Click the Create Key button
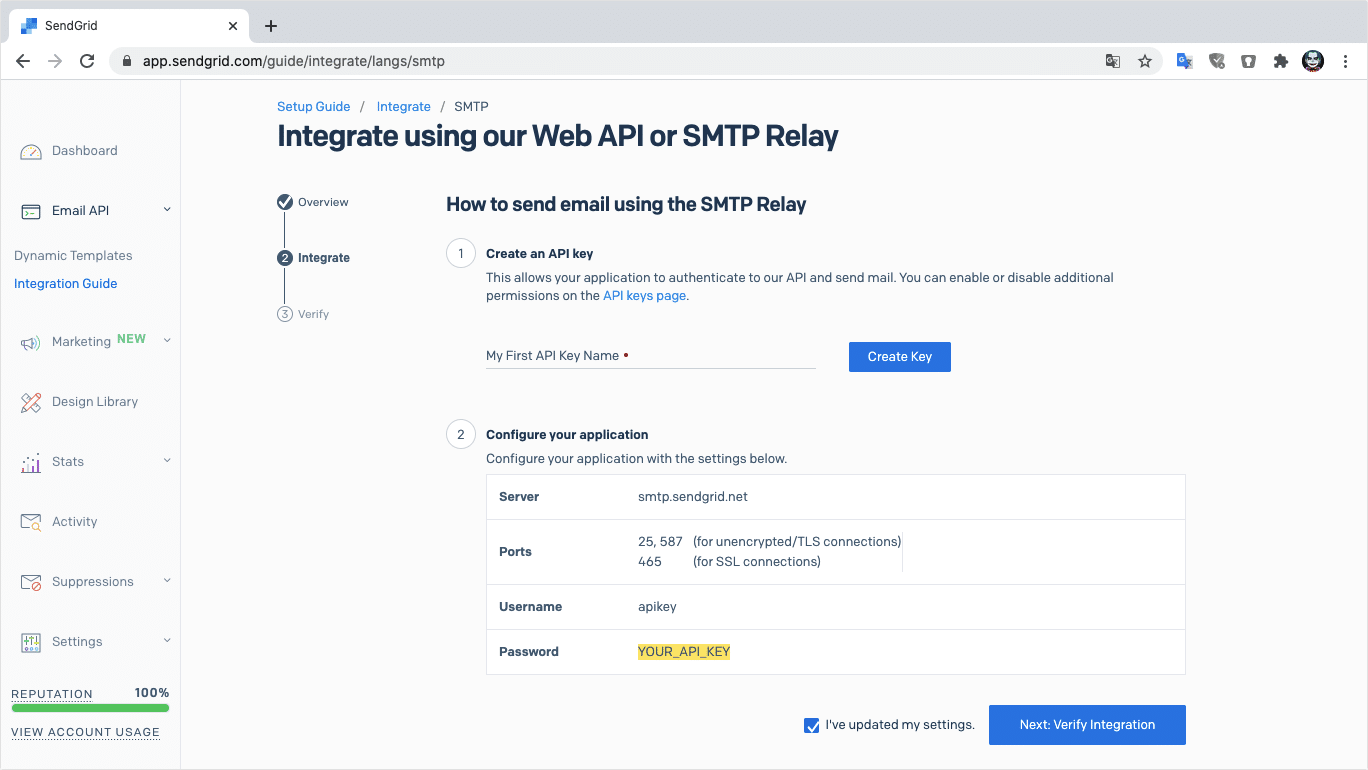Viewport: 1368px width, 770px height. click(x=900, y=357)
